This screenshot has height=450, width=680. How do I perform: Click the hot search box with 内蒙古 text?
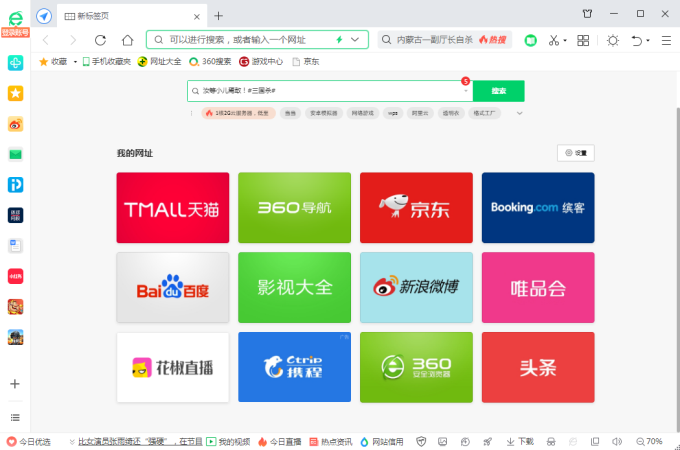(x=445, y=40)
